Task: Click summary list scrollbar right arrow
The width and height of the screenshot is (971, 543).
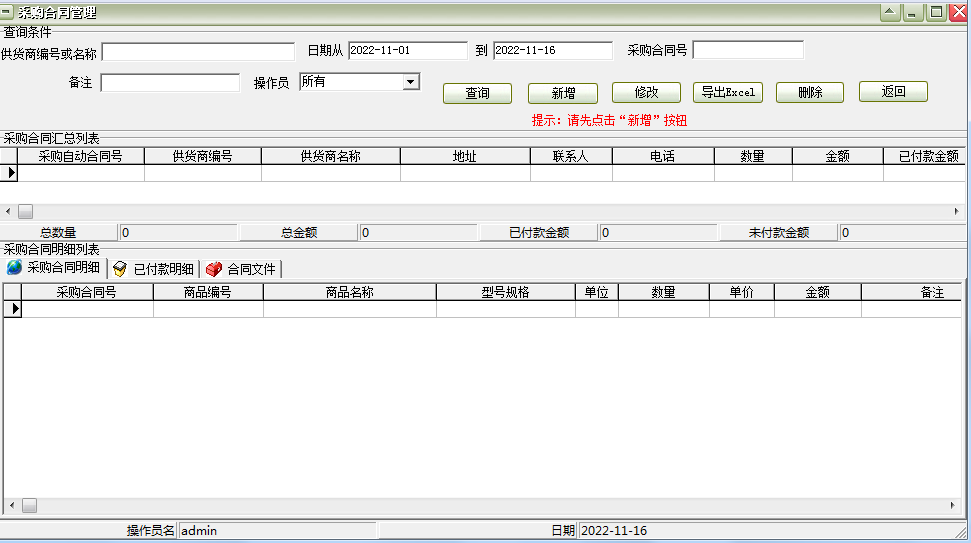Action: click(x=957, y=211)
